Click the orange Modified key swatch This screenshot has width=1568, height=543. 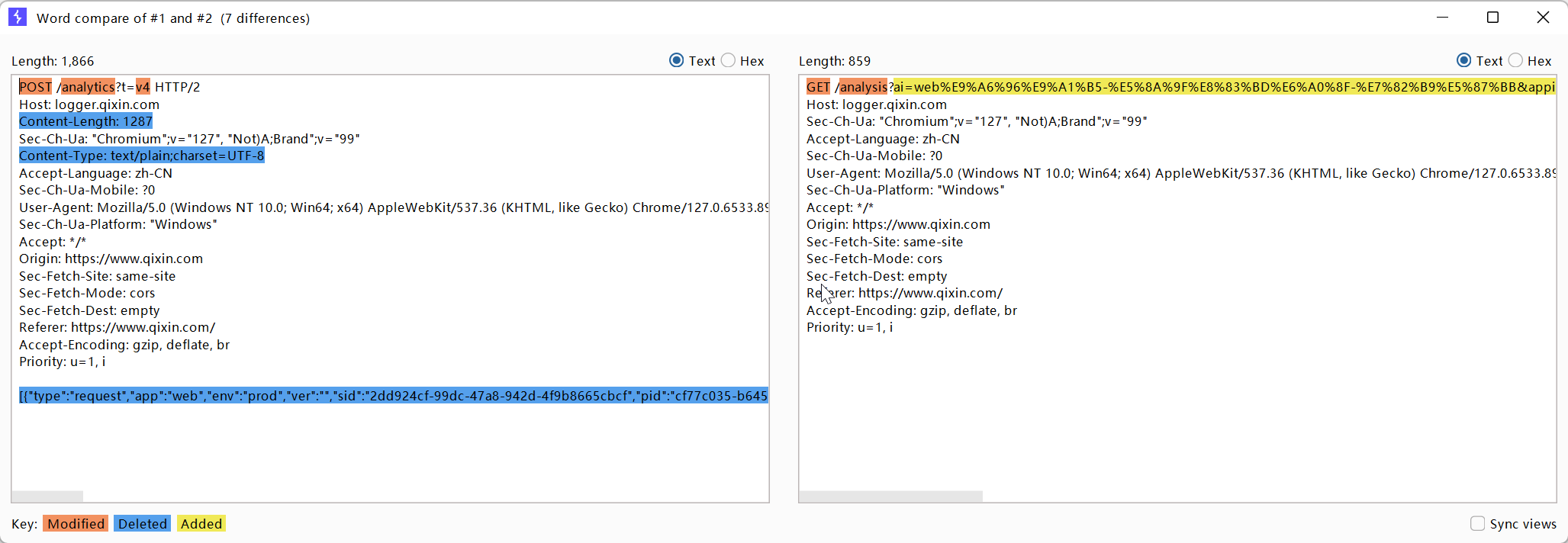tap(76, 523)
